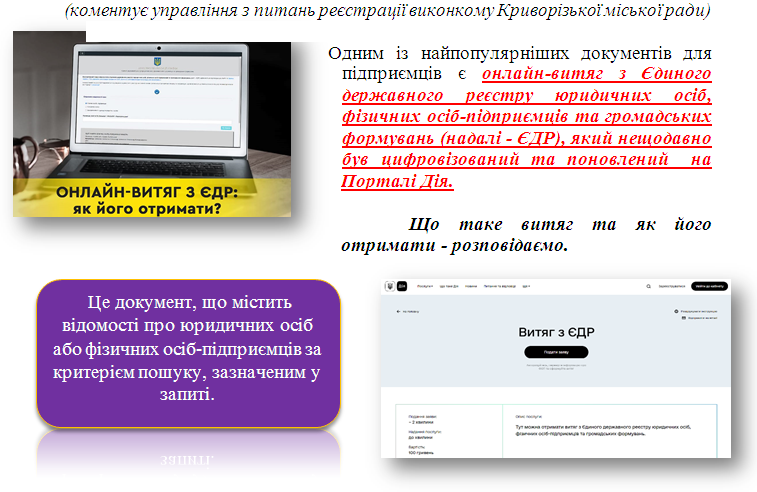Screen dimensions: 757x492
Task: Open red link онлайн-витяг з Єдиного державного реєстру
Action: [526, 127]
